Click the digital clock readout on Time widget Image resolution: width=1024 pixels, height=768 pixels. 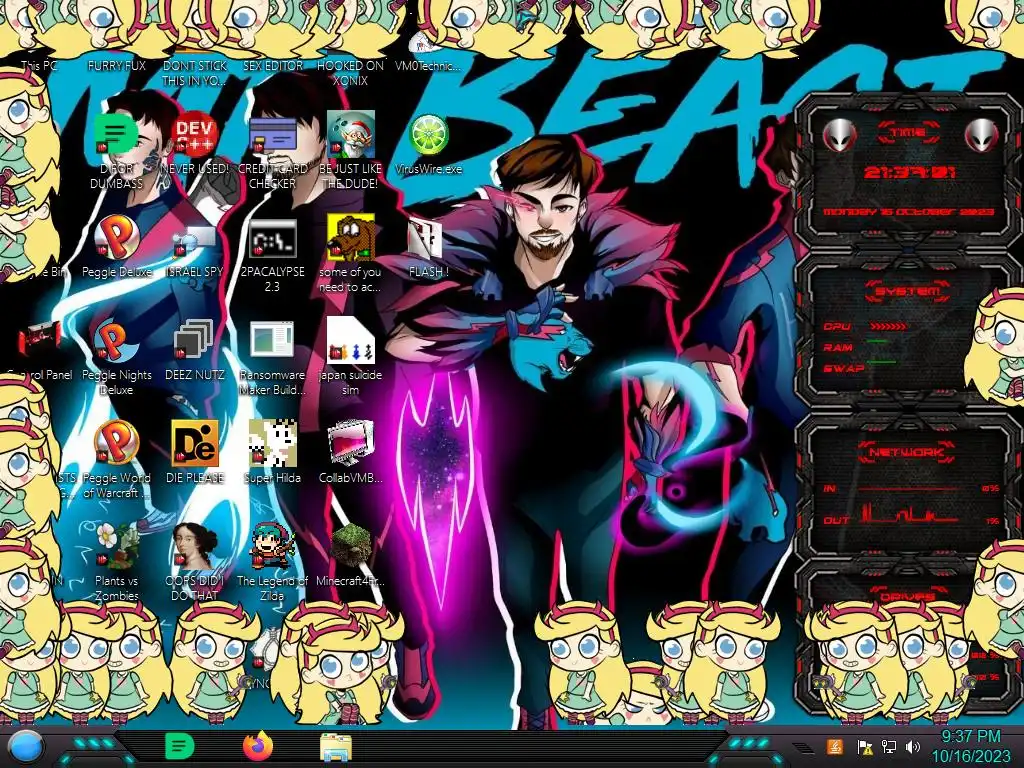pyautogui.click(x=909, y=172)
